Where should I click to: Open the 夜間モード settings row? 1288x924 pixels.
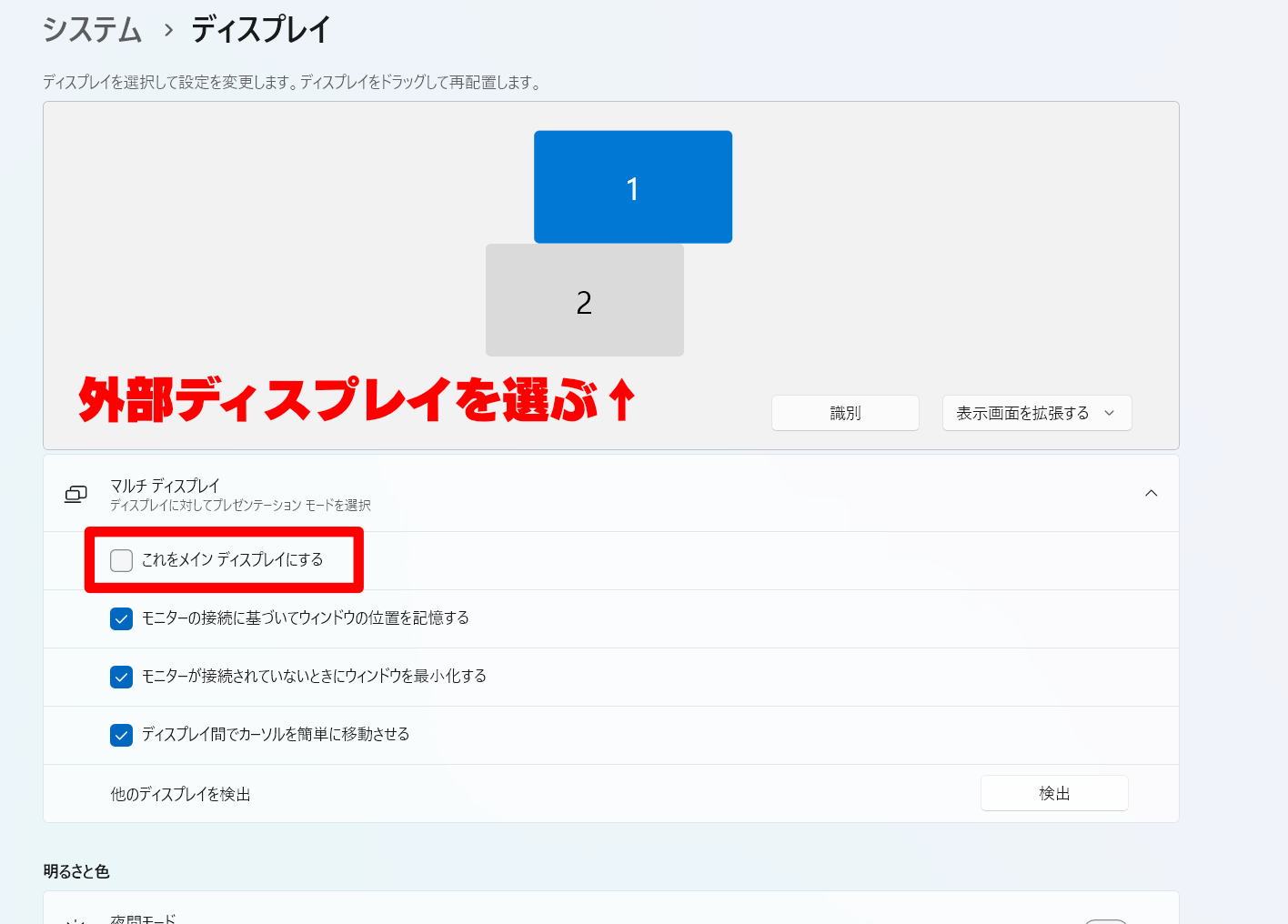[x=546, y=917]
